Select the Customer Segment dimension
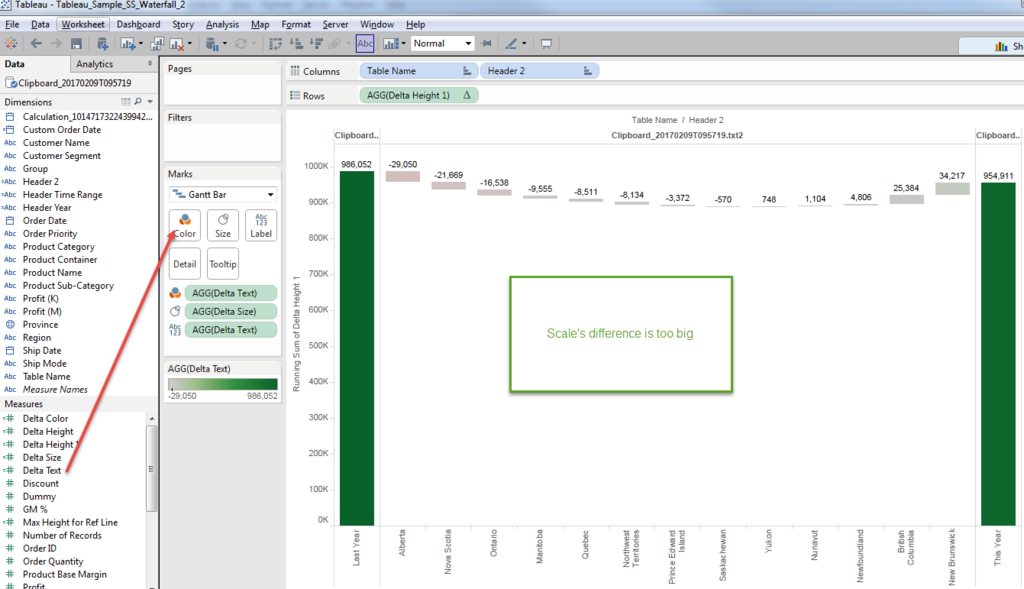 61,155
